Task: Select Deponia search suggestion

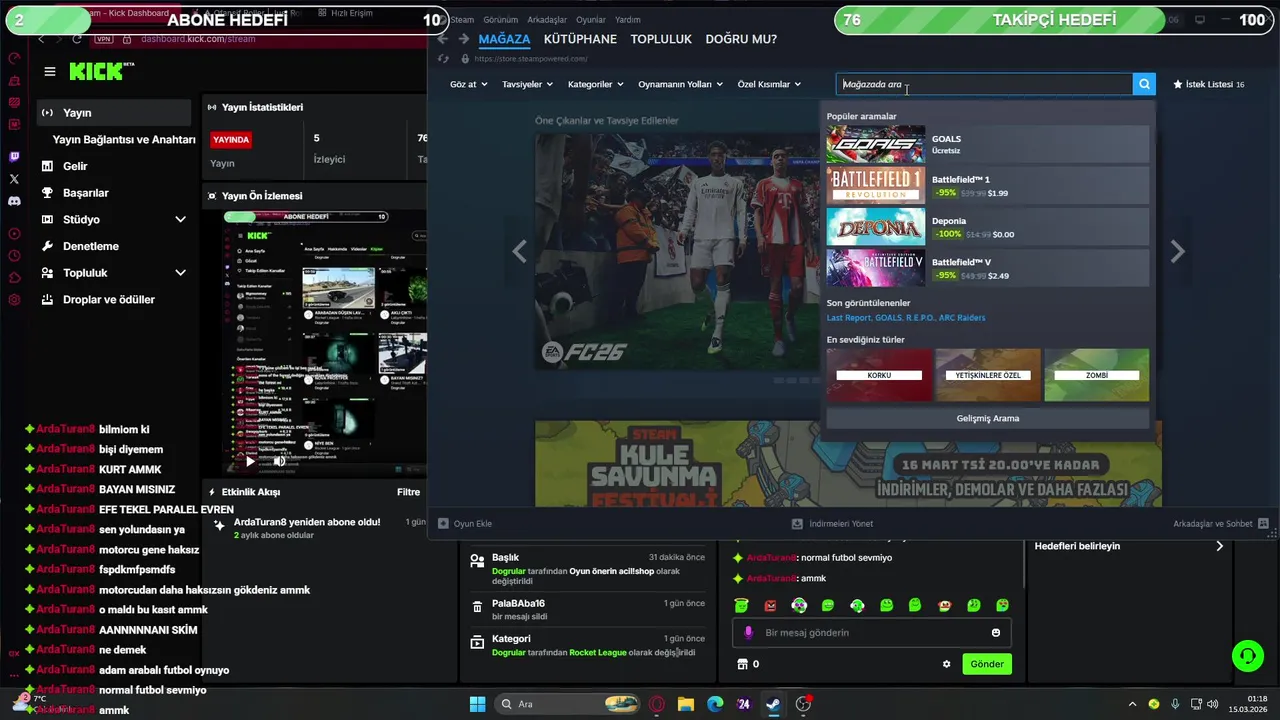Action: tap(987, 226)
